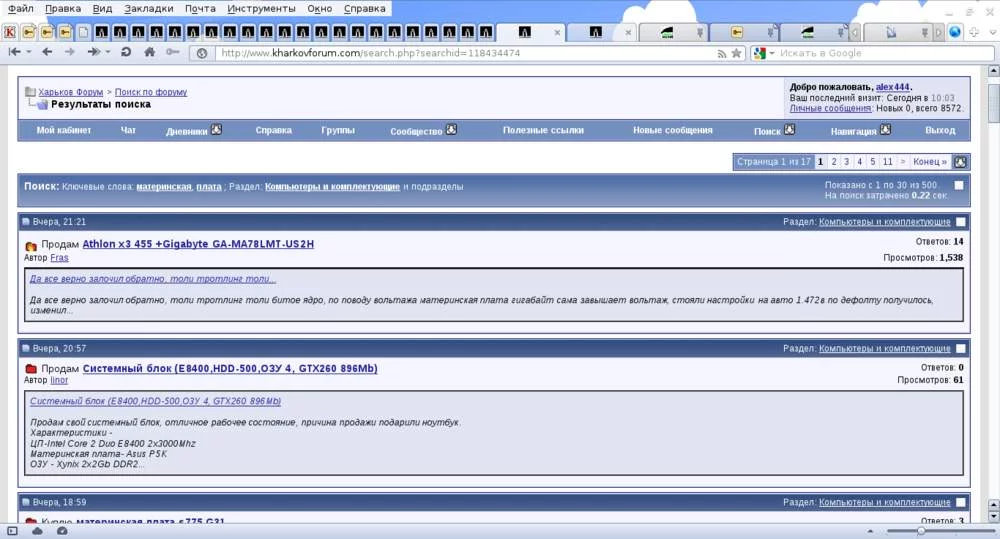Open the blank page pinned tab
Screen dimensions: 1000x539
coord(84,32)
